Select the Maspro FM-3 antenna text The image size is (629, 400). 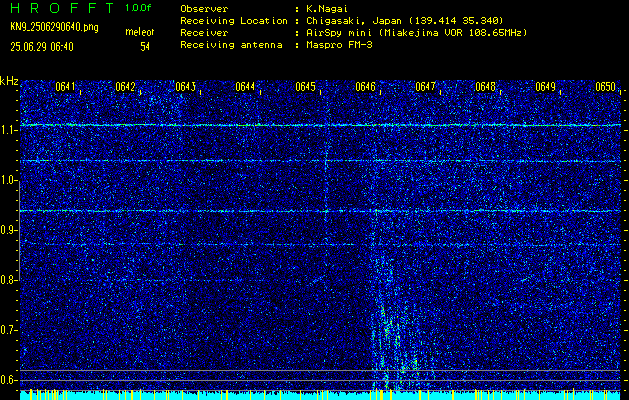pyautogui.click(x=339, y=45)
